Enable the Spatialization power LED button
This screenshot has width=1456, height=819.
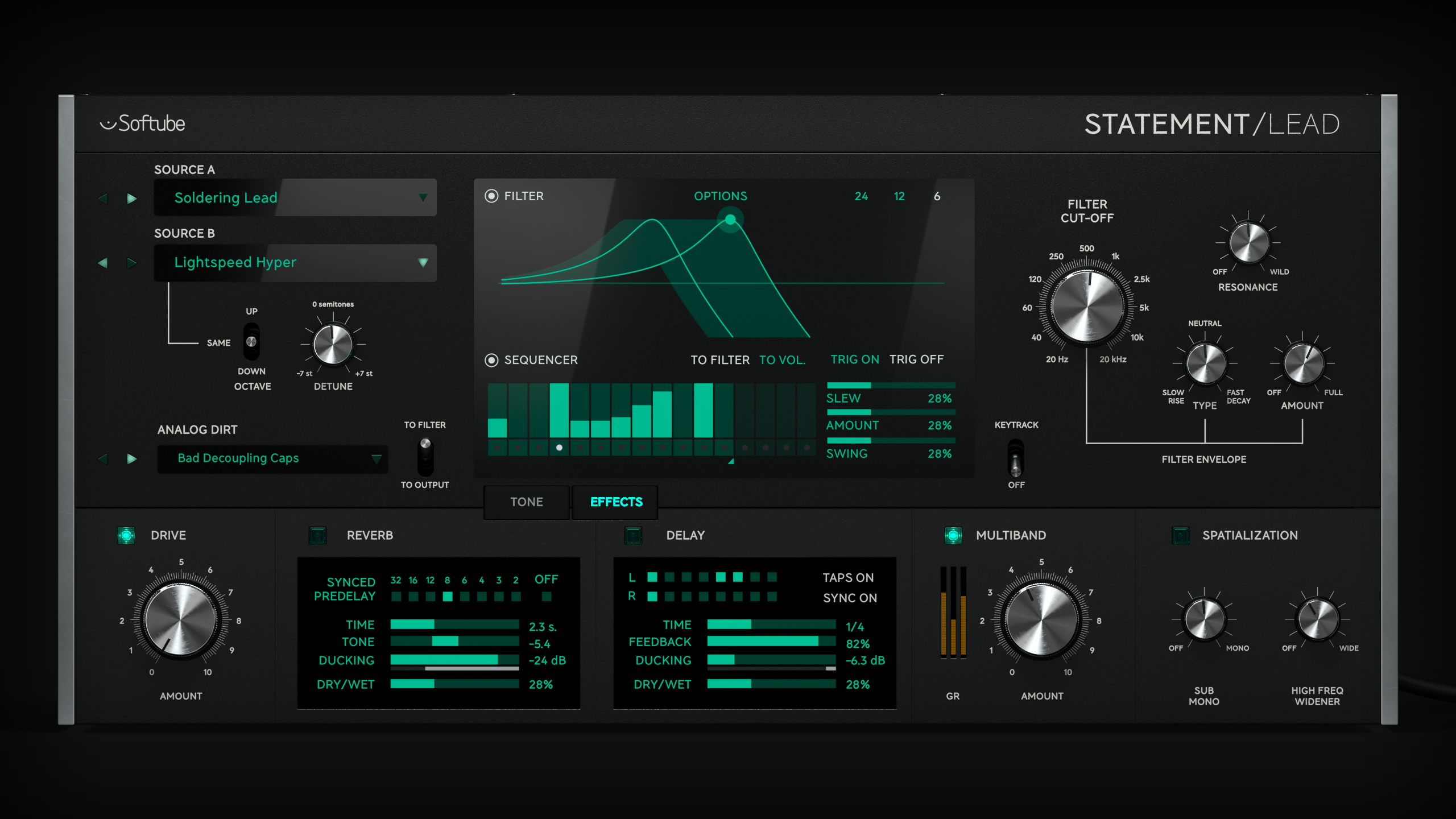tap(1180, 535)
